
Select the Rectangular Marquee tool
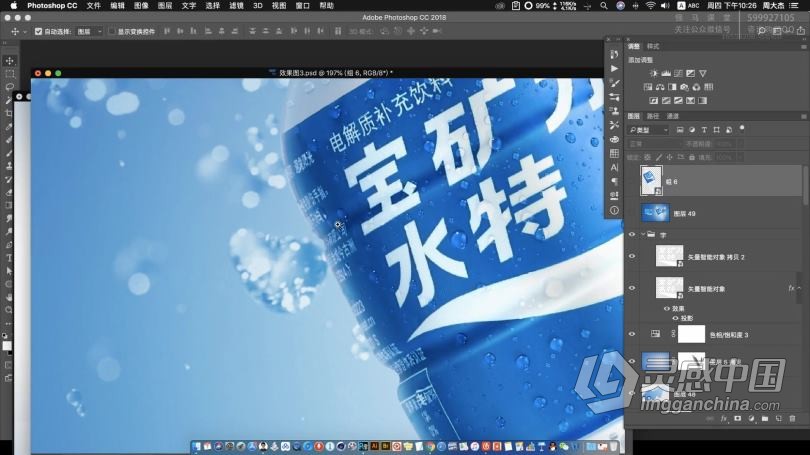click(x=9, y=74)
